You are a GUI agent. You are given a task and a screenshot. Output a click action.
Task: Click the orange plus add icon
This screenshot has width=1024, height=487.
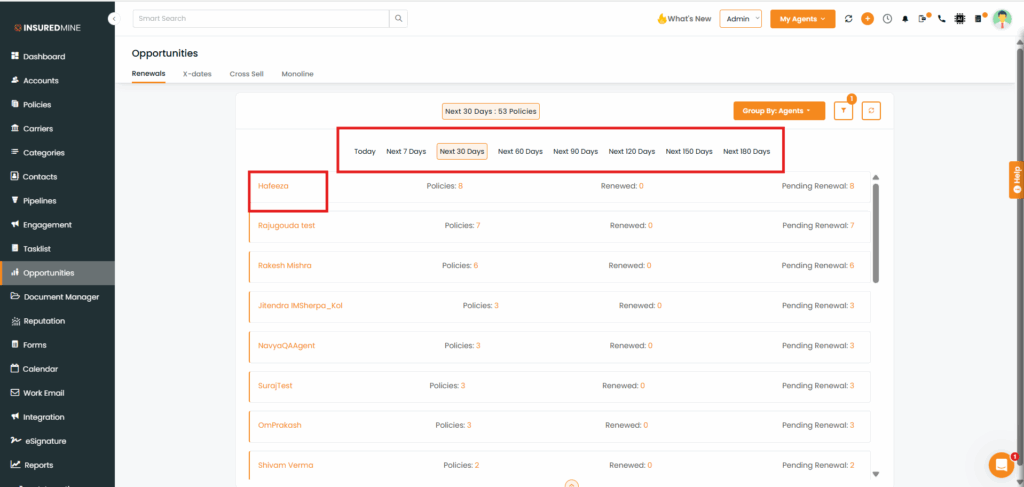click(x=867, y=19)
